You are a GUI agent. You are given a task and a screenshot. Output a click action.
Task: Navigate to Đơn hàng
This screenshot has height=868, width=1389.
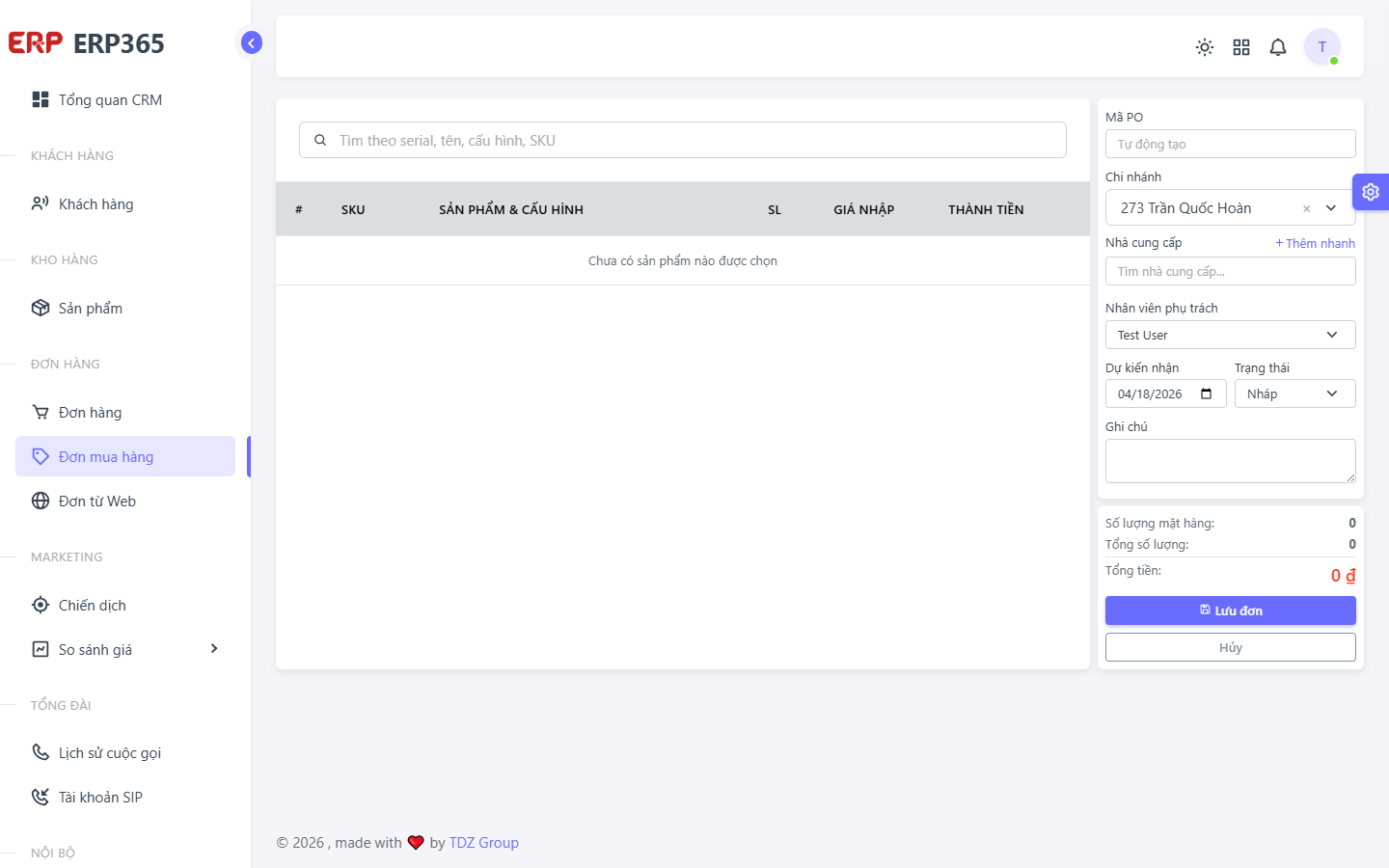(125, 413)
